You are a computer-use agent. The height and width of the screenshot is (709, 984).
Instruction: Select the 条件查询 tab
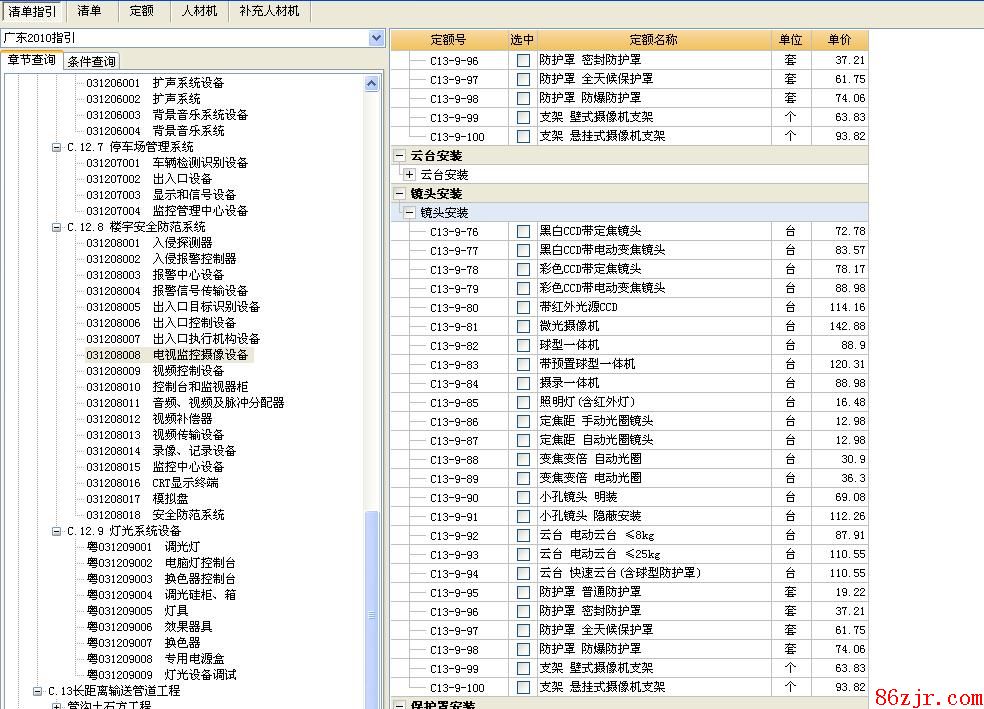tap(91, 62)
